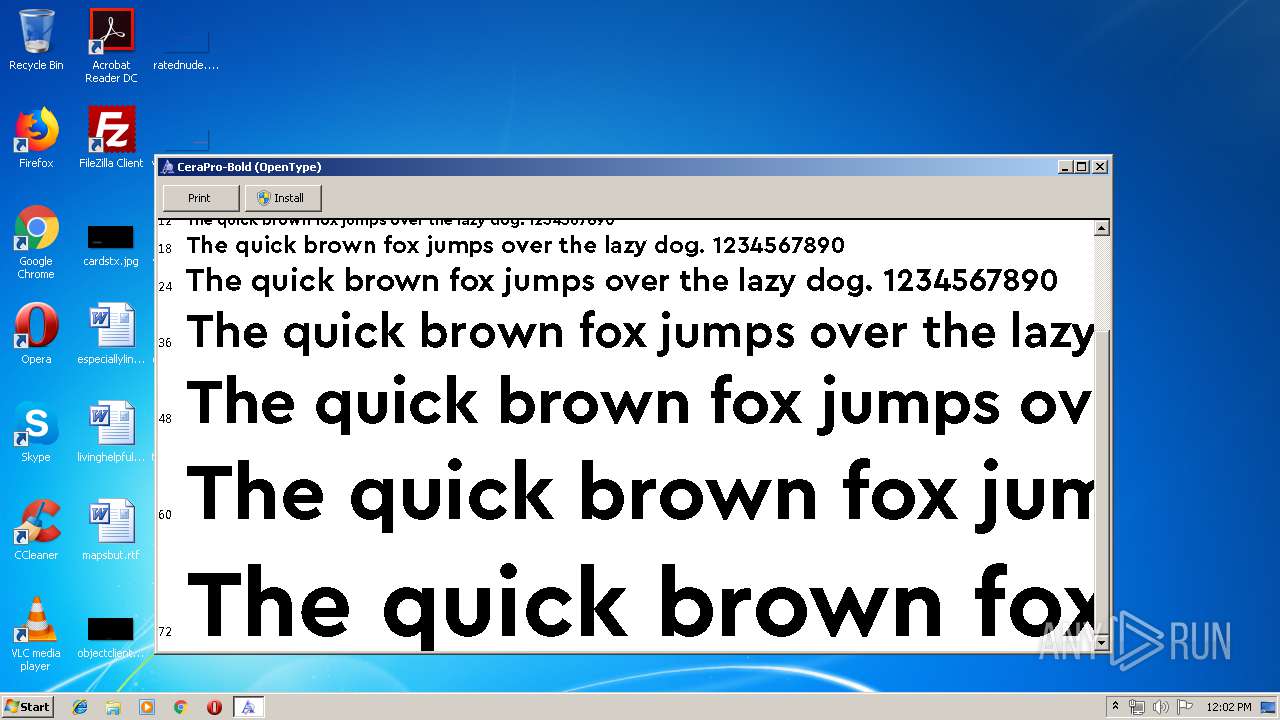Open the Opera browser shortcut

coord(36,334)
